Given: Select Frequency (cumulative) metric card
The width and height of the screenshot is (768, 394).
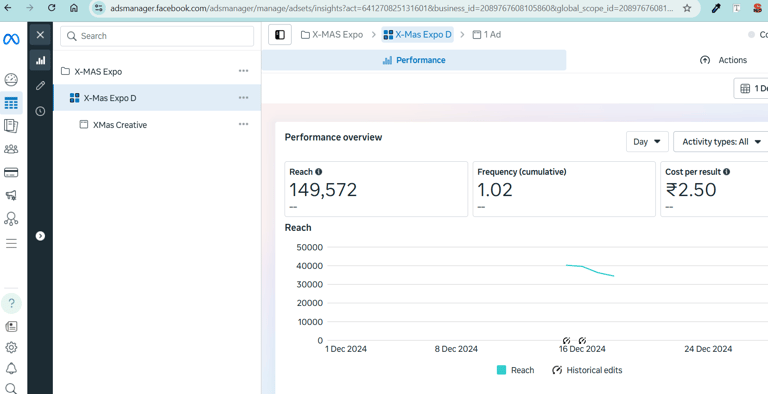Looking at the screenshot, I should coord(564,189).
